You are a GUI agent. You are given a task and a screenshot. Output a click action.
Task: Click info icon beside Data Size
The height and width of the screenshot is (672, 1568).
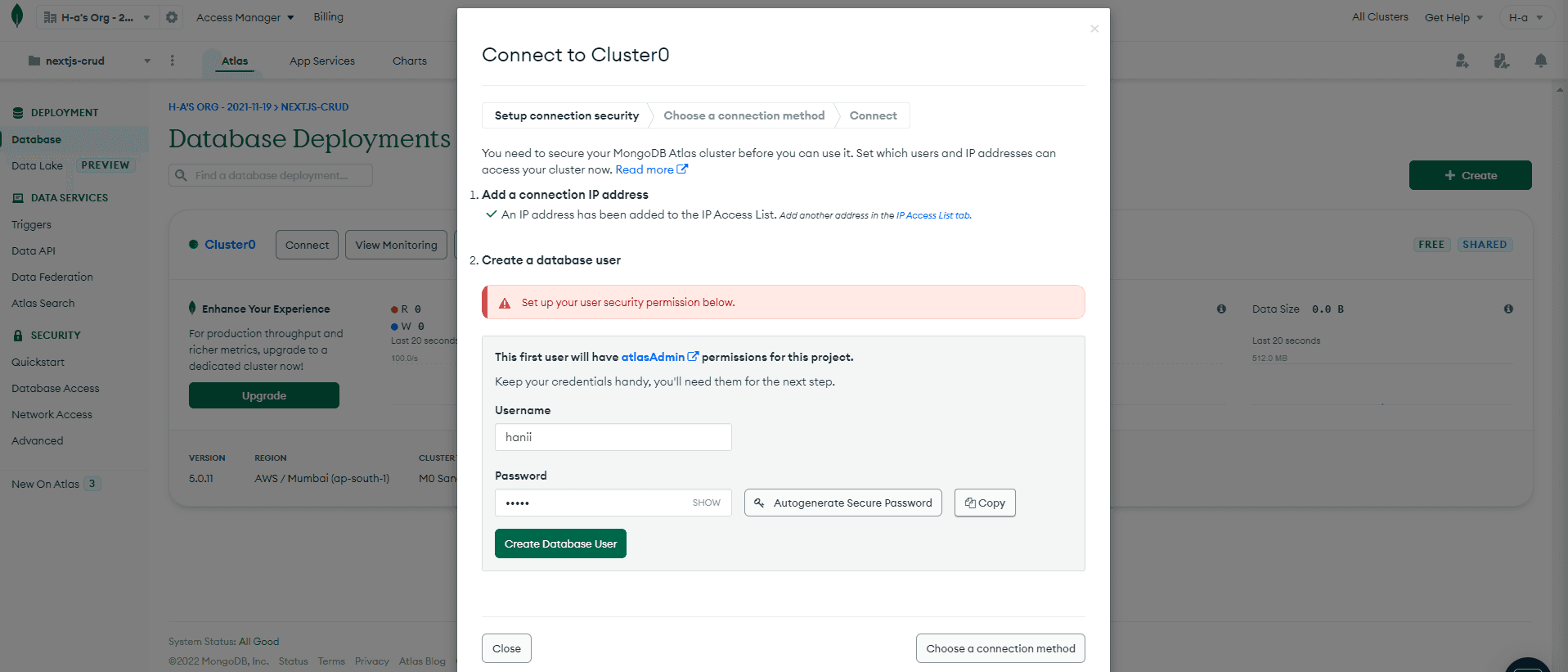click(x=1508, y=309)
